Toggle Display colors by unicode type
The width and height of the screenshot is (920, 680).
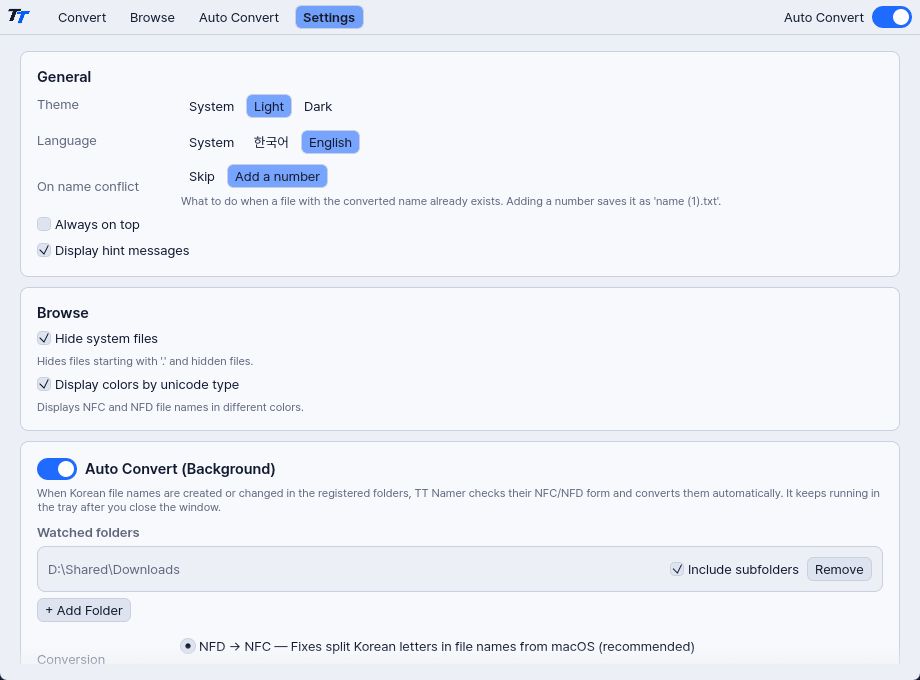click(44, 384)
